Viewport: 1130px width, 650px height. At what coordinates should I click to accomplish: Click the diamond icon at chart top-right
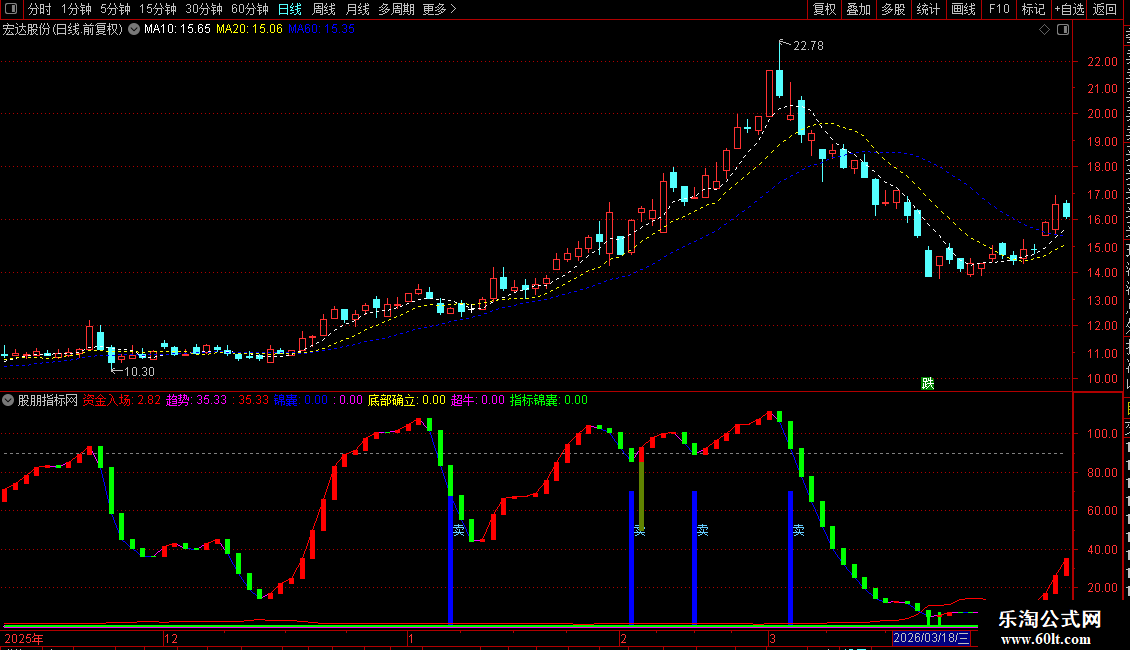coord(1044,30)
